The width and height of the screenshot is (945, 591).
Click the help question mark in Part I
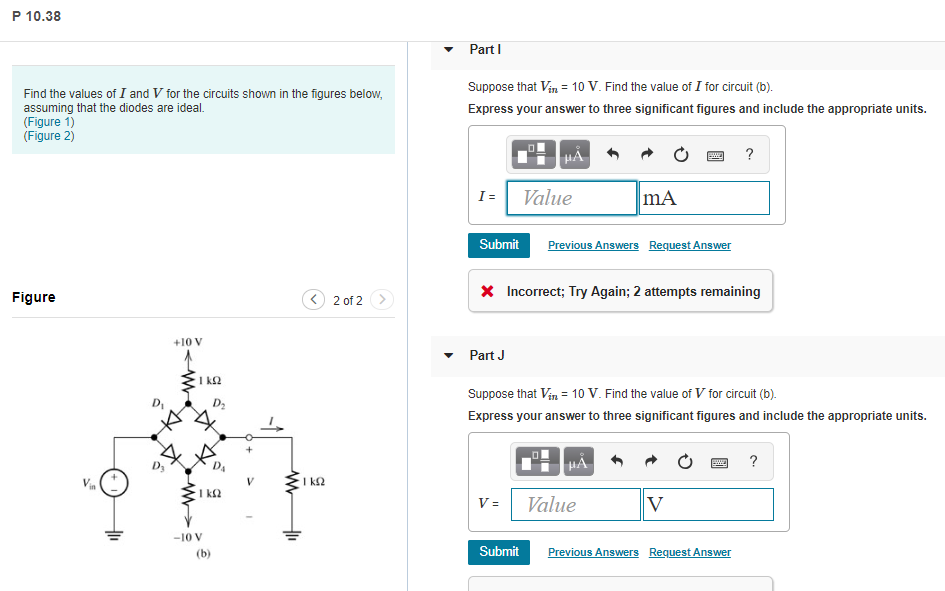[749, 154]
